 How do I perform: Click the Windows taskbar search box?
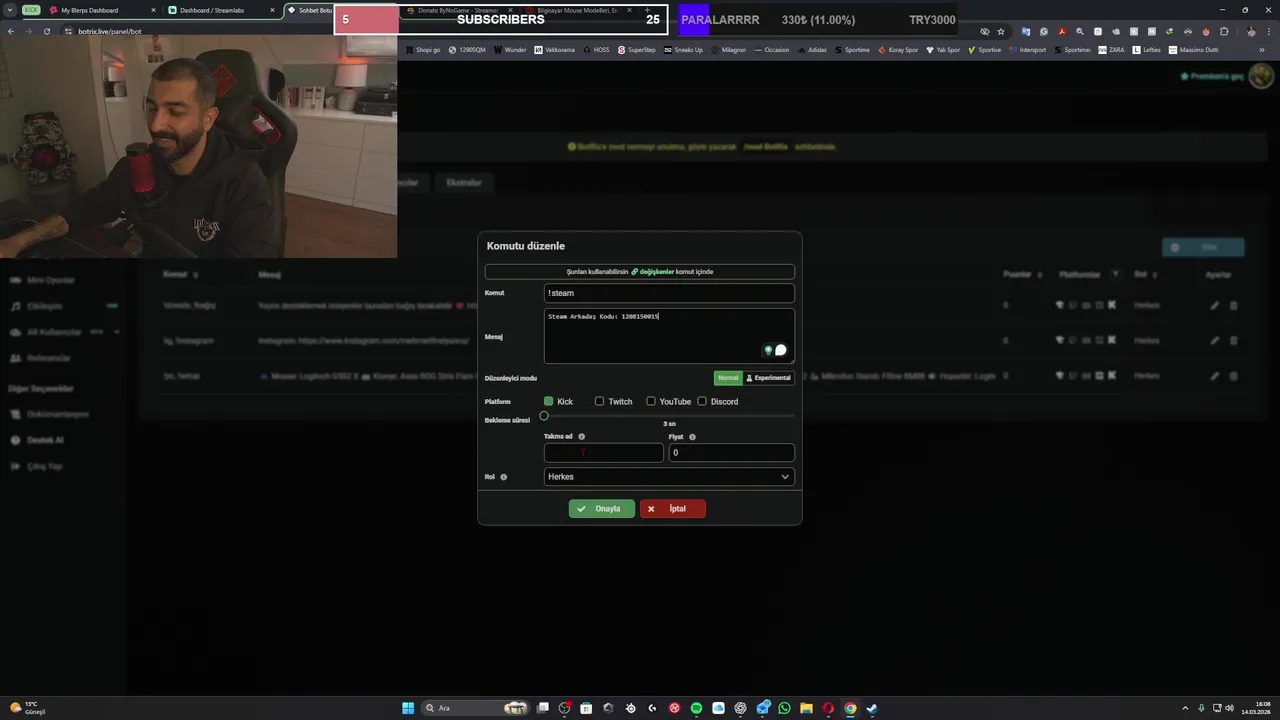(476, 708)
